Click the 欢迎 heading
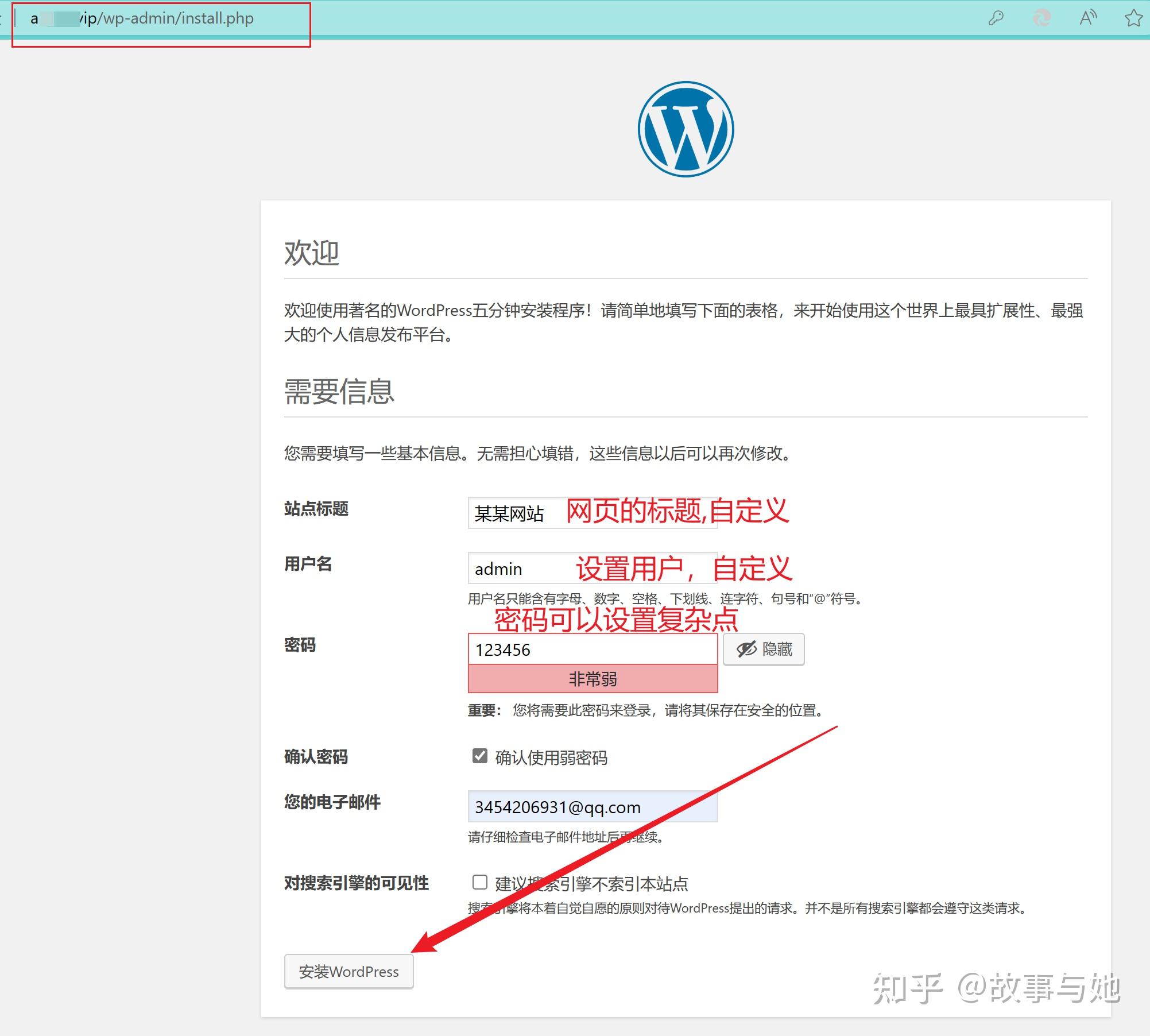The image size is (1150, 1036). click(312, 253)
